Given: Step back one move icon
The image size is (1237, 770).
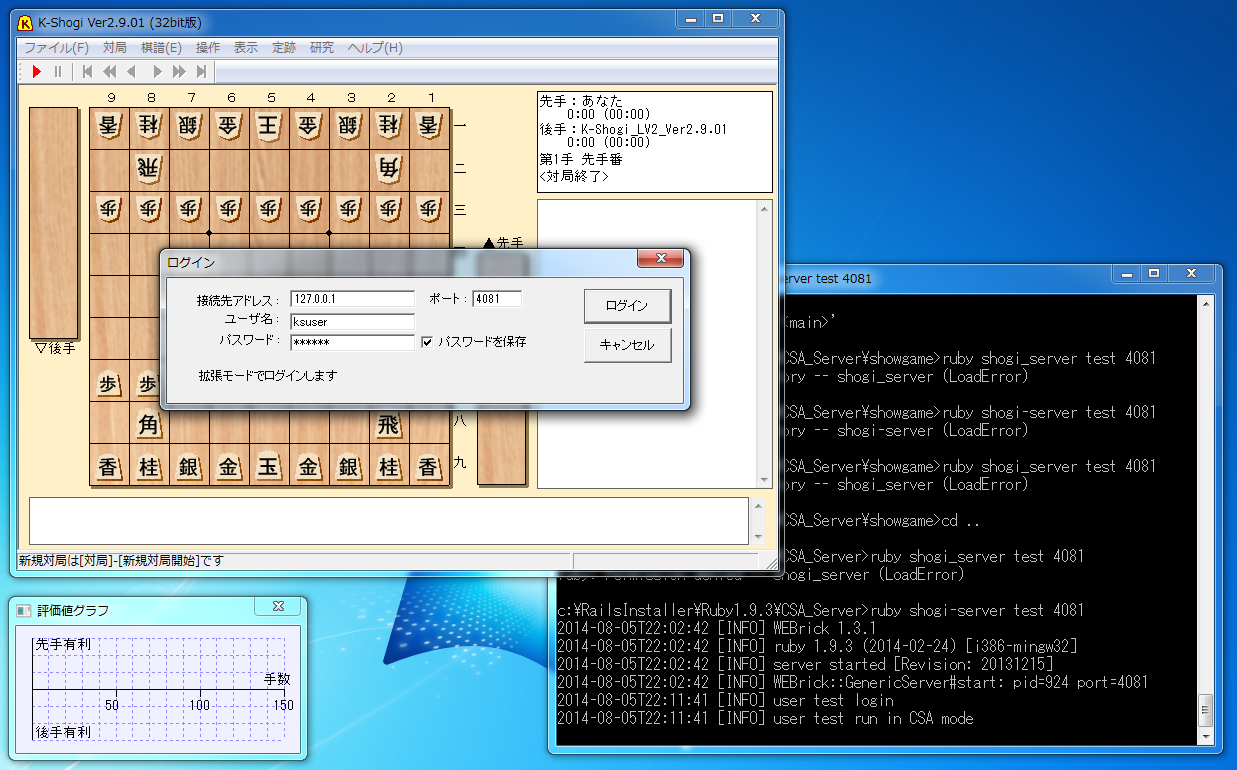Looking at the screenshot, I should click(x=131, y=71).
